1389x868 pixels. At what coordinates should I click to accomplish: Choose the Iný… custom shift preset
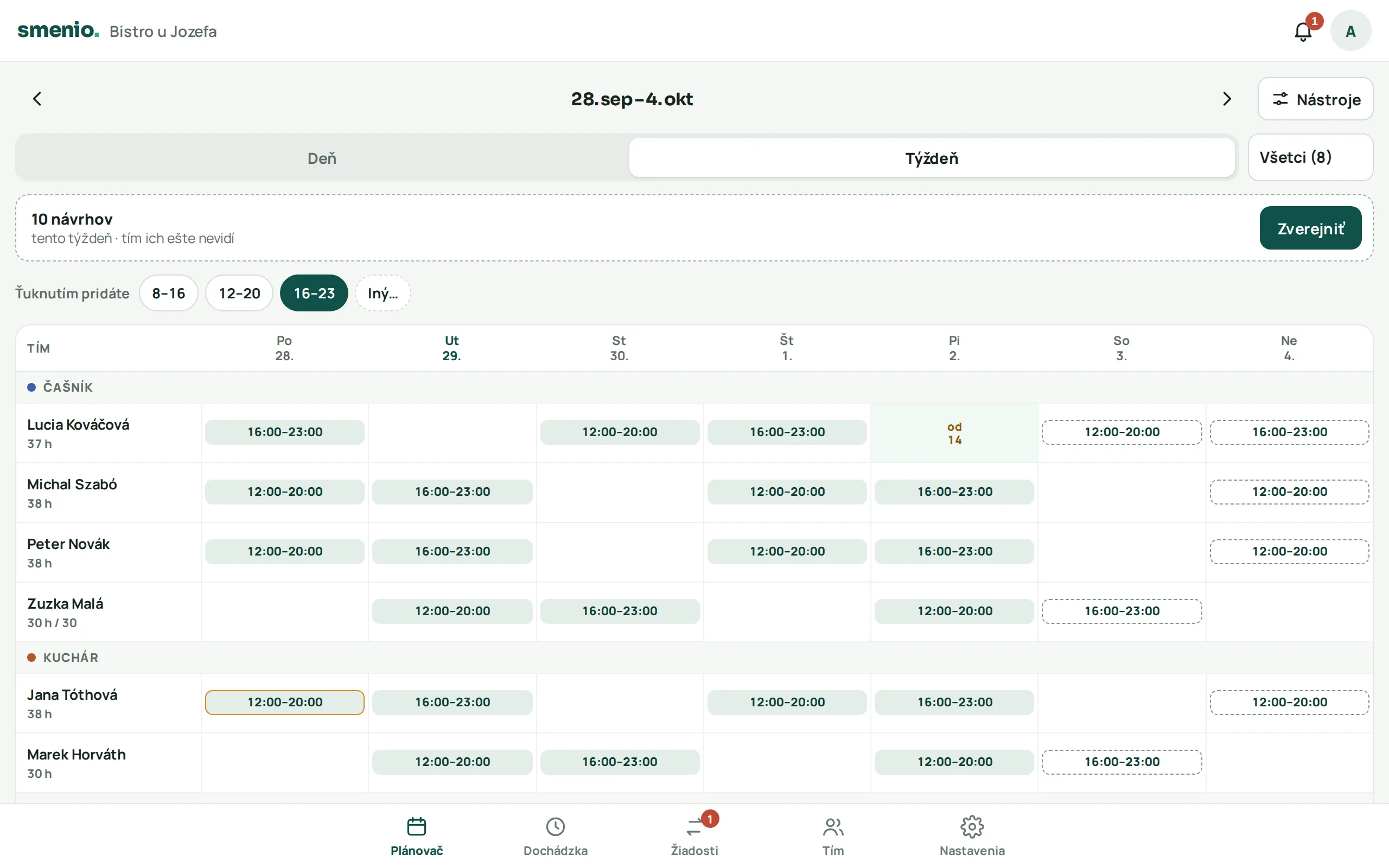click(383, 293)
